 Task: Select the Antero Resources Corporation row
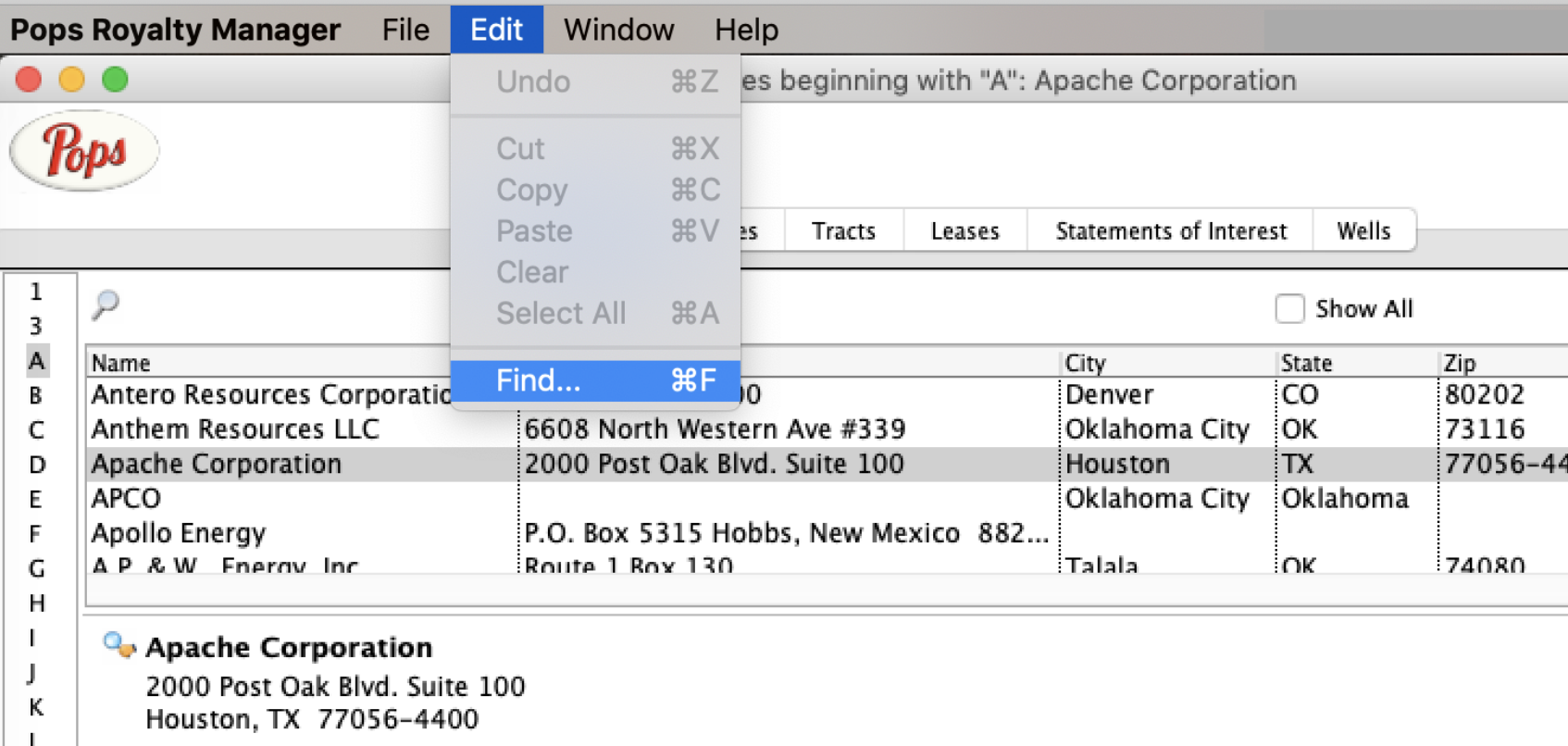click(x=827, y=395)
